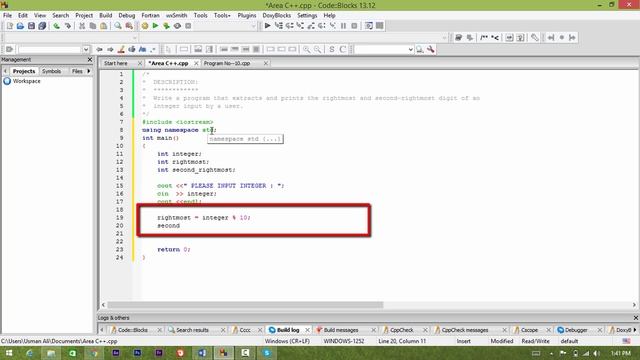Click the Break debugger pause icon
640x360 pixels.
click(x=344, y=26)
